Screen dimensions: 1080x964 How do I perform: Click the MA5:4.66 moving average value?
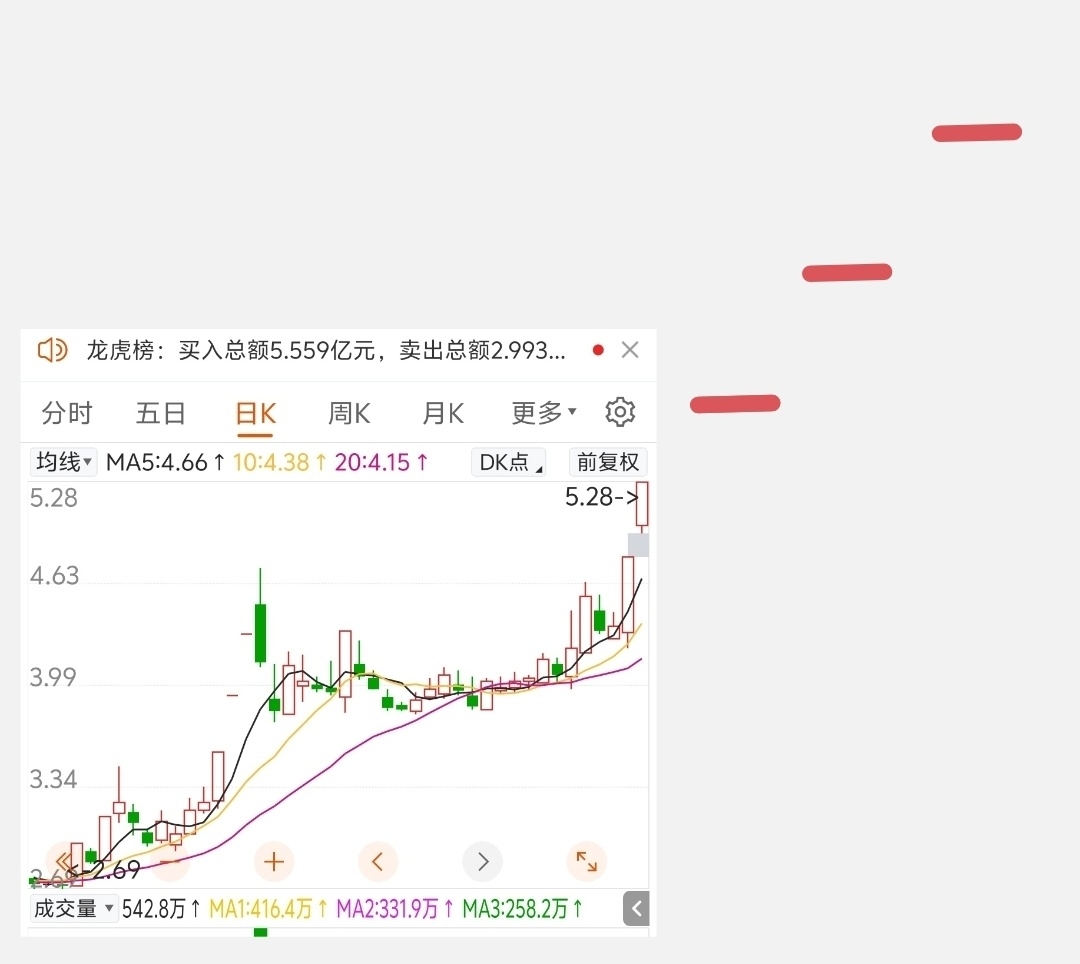tap(165, 462)
